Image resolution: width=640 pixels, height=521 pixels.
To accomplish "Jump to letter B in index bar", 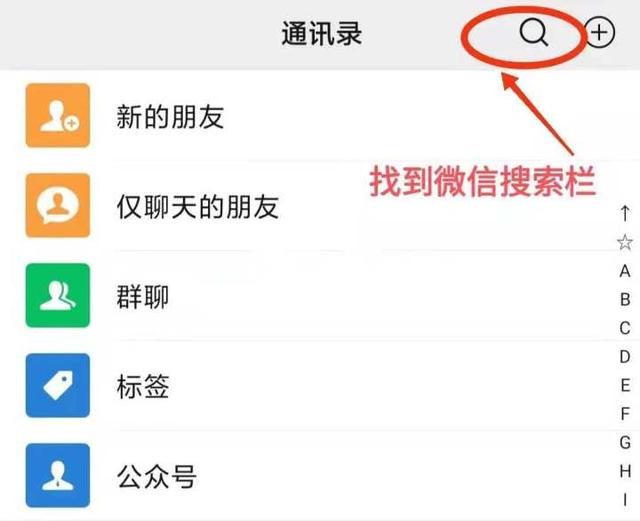I will [625, 300].
